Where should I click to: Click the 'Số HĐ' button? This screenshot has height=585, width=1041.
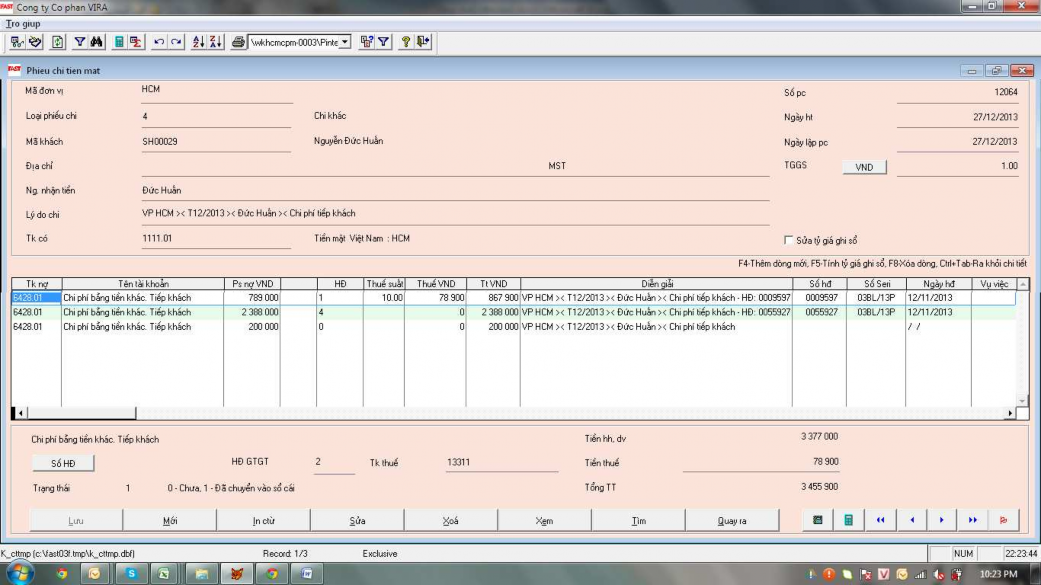click(64, 463)
